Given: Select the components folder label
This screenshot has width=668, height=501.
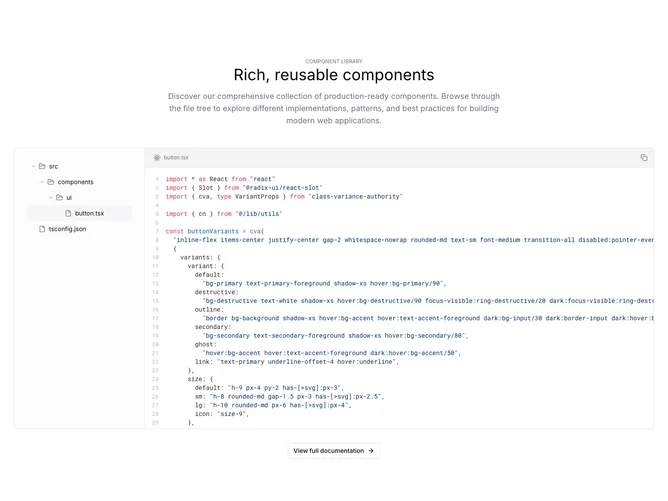Looking at the screenshot, I should click(x=75, y=182).
